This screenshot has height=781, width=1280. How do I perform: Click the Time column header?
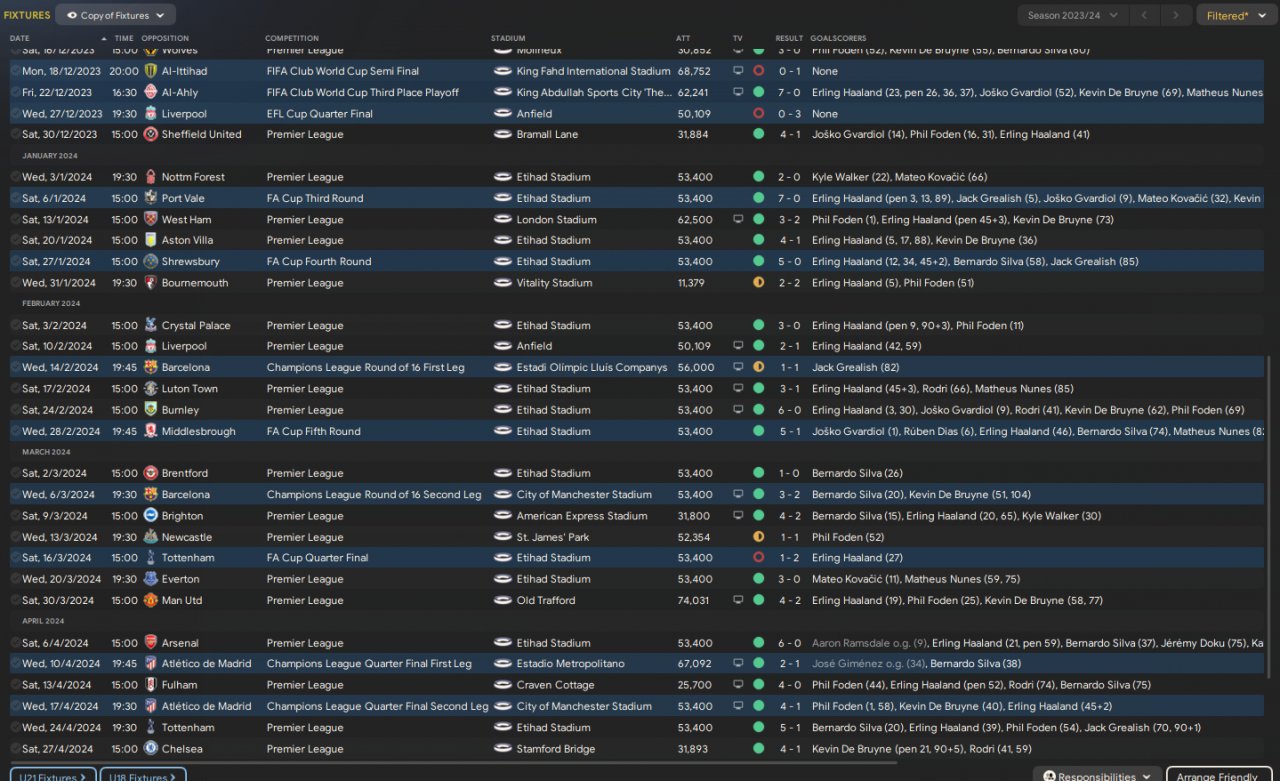tap(123, 38)
